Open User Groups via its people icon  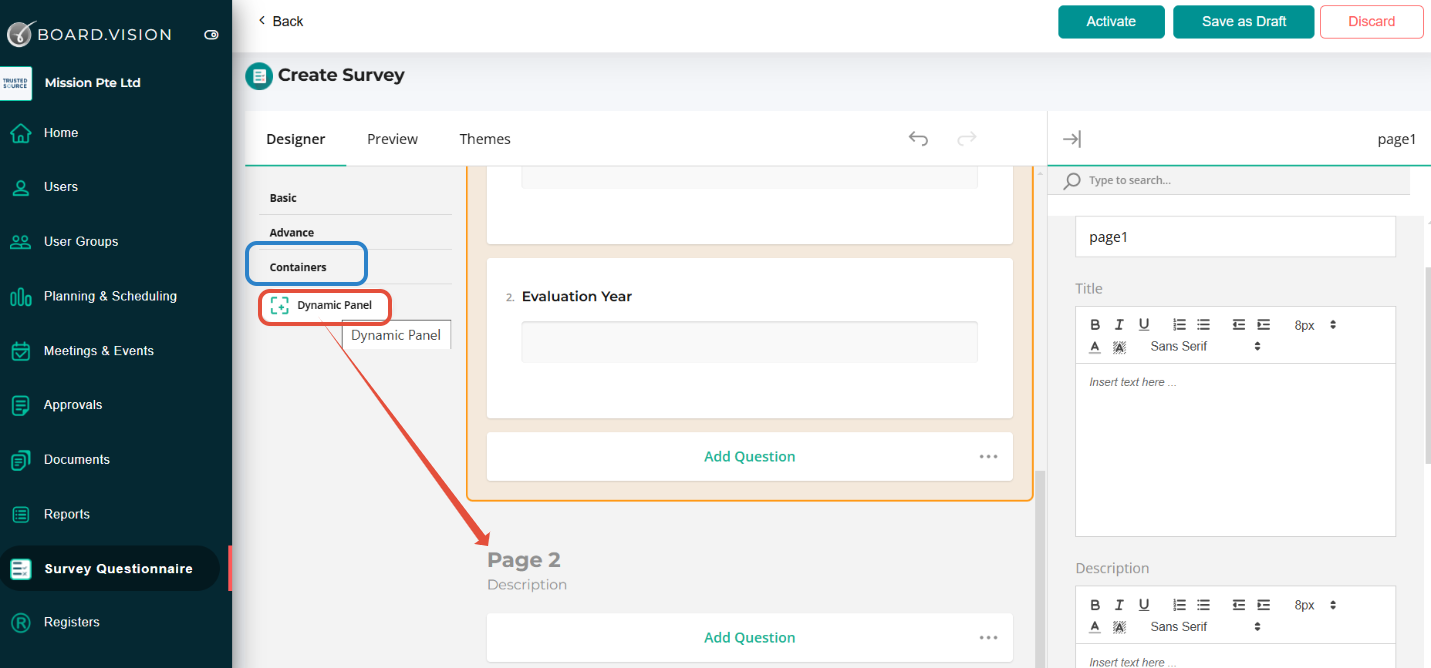coord(20,242)
